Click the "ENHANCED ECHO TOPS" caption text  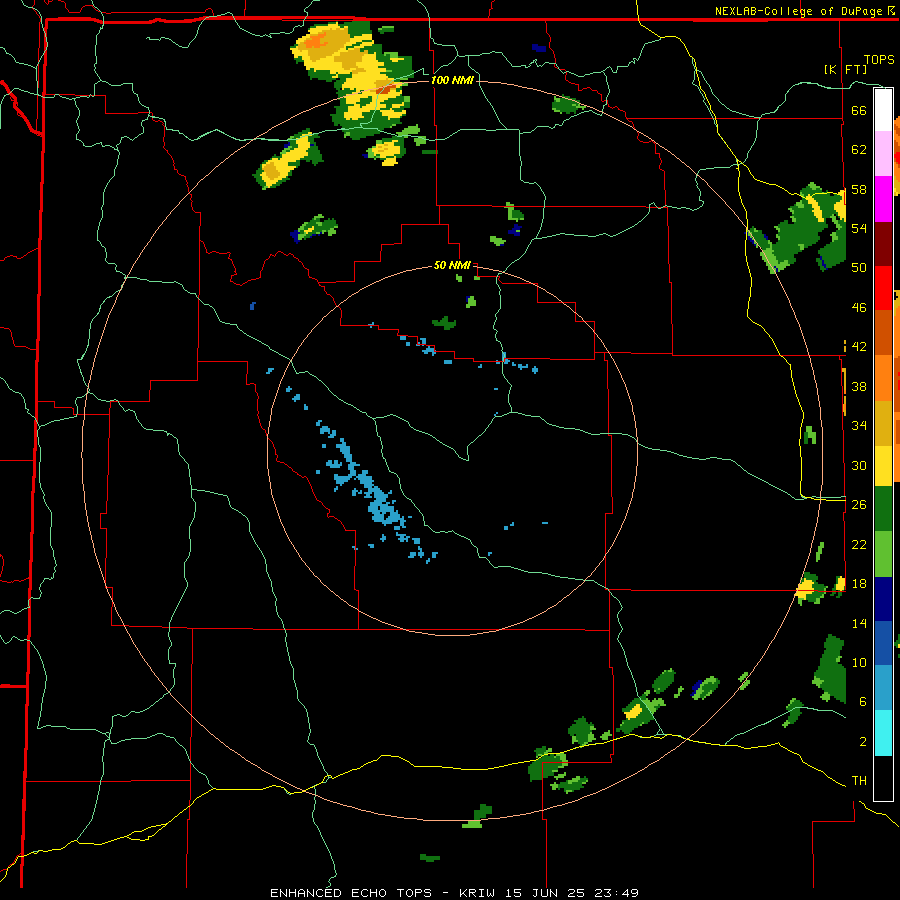(351, 893)
